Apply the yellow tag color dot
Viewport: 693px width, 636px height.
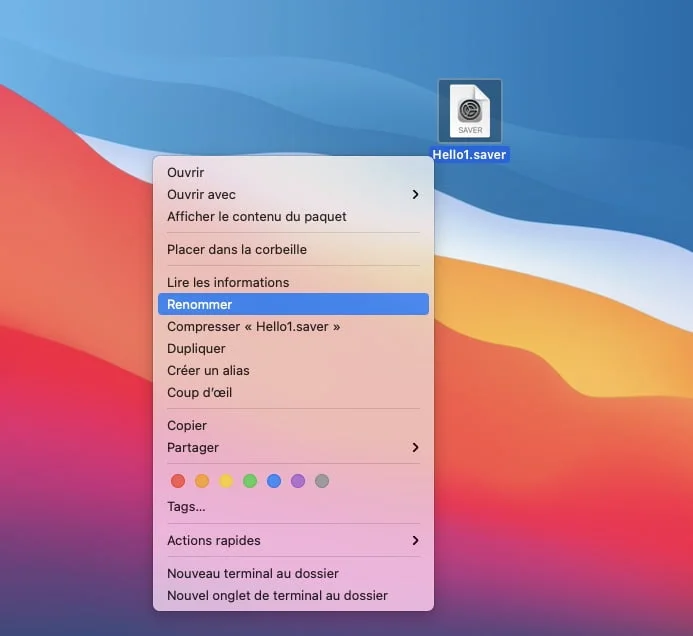(226, 481)
